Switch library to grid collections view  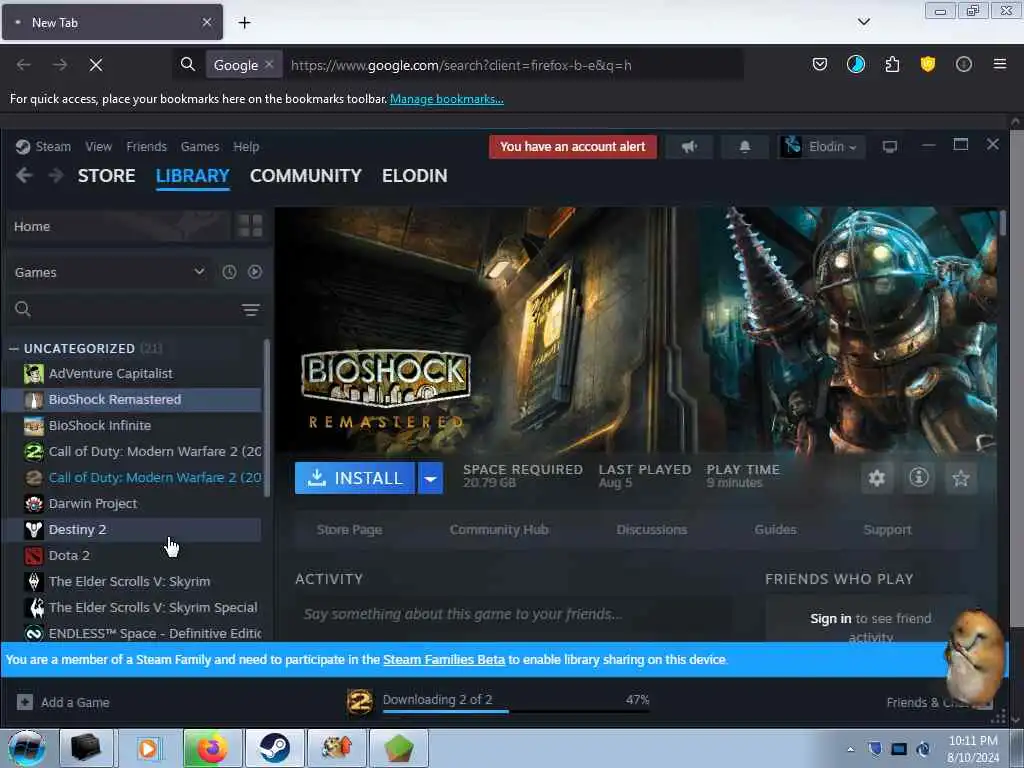click(250, 226)
